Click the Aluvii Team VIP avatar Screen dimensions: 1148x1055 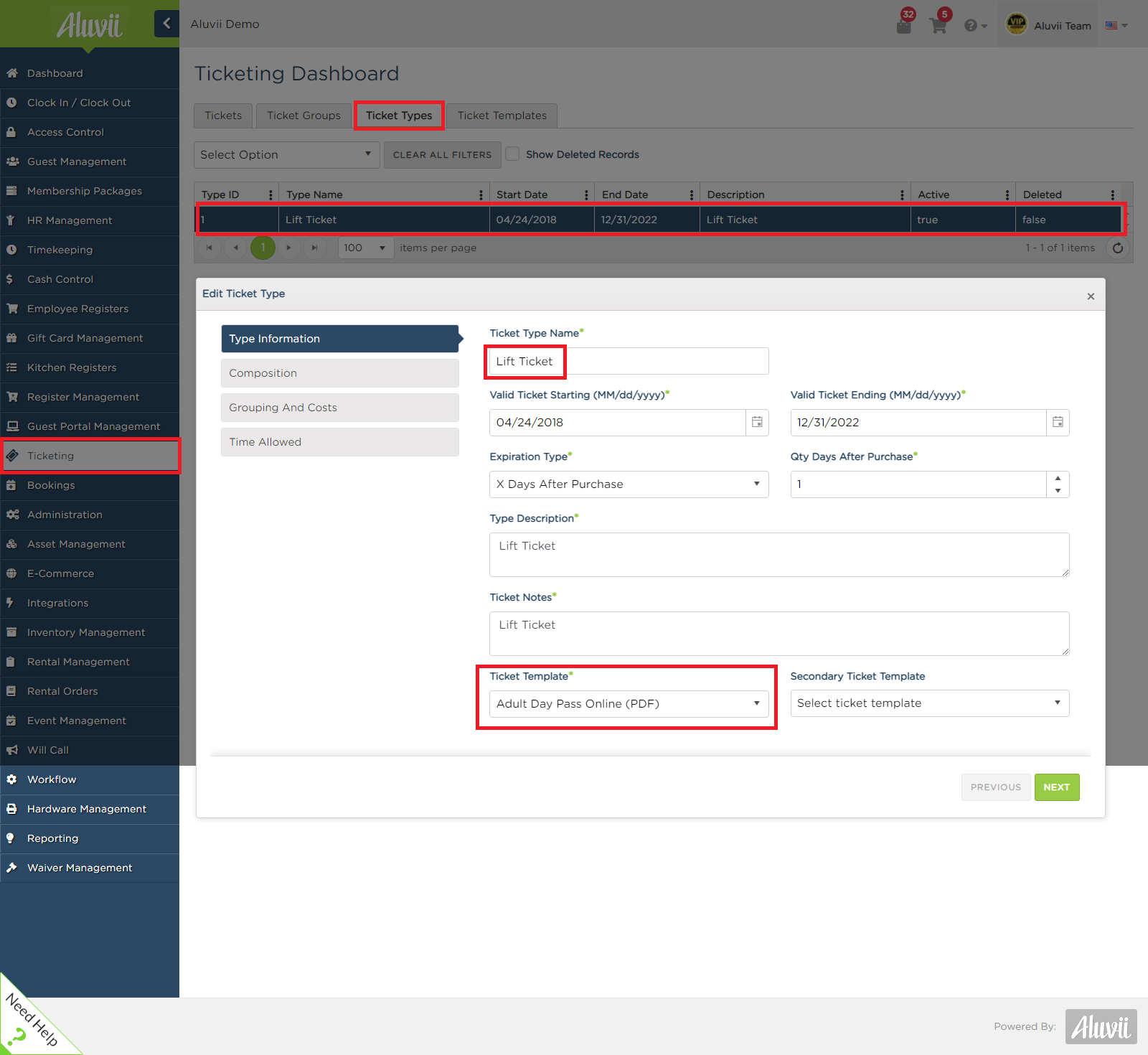(1017, 24)
